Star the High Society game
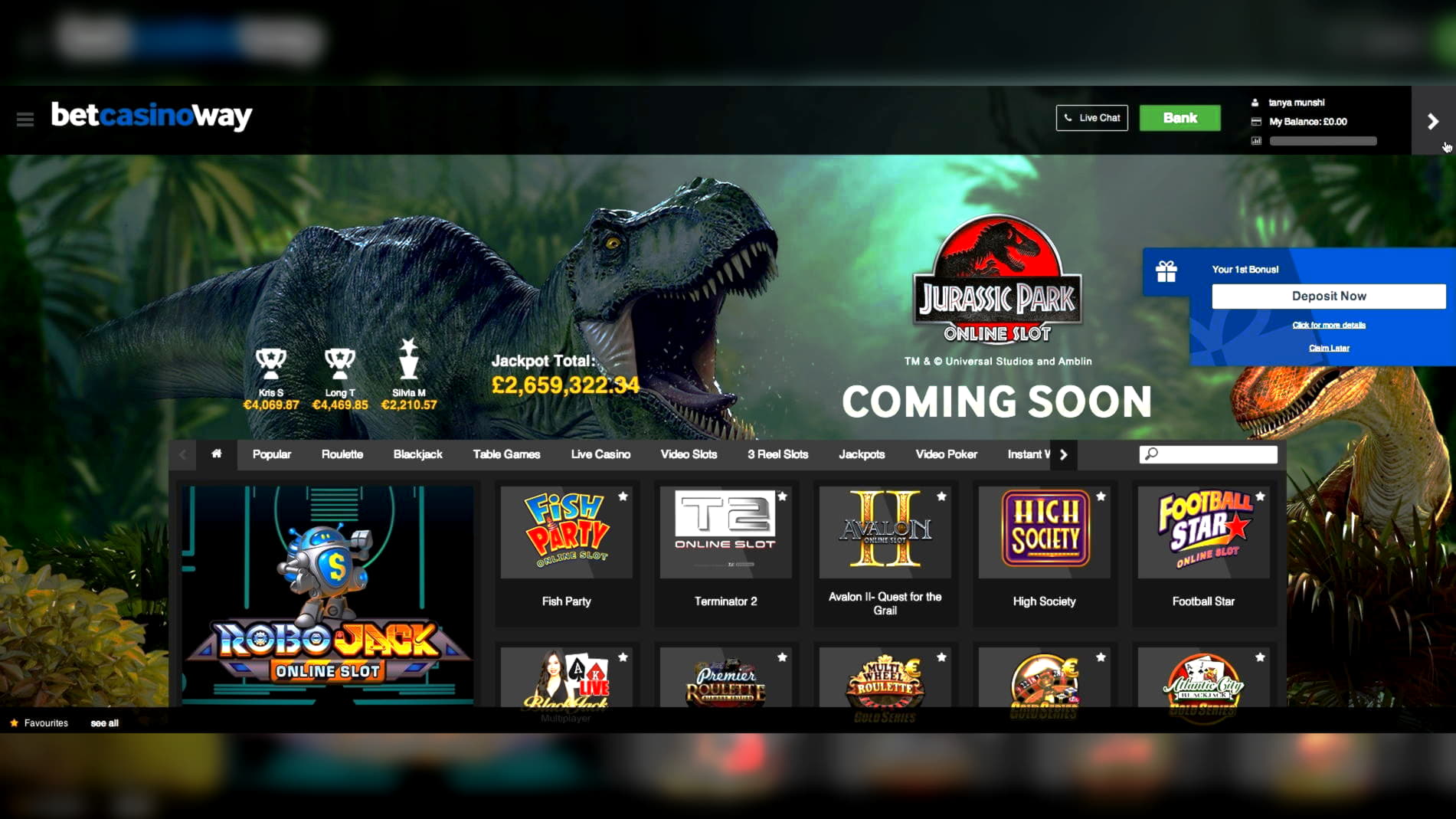This screenshot has width=1456, height=819. click(1101, 496)
